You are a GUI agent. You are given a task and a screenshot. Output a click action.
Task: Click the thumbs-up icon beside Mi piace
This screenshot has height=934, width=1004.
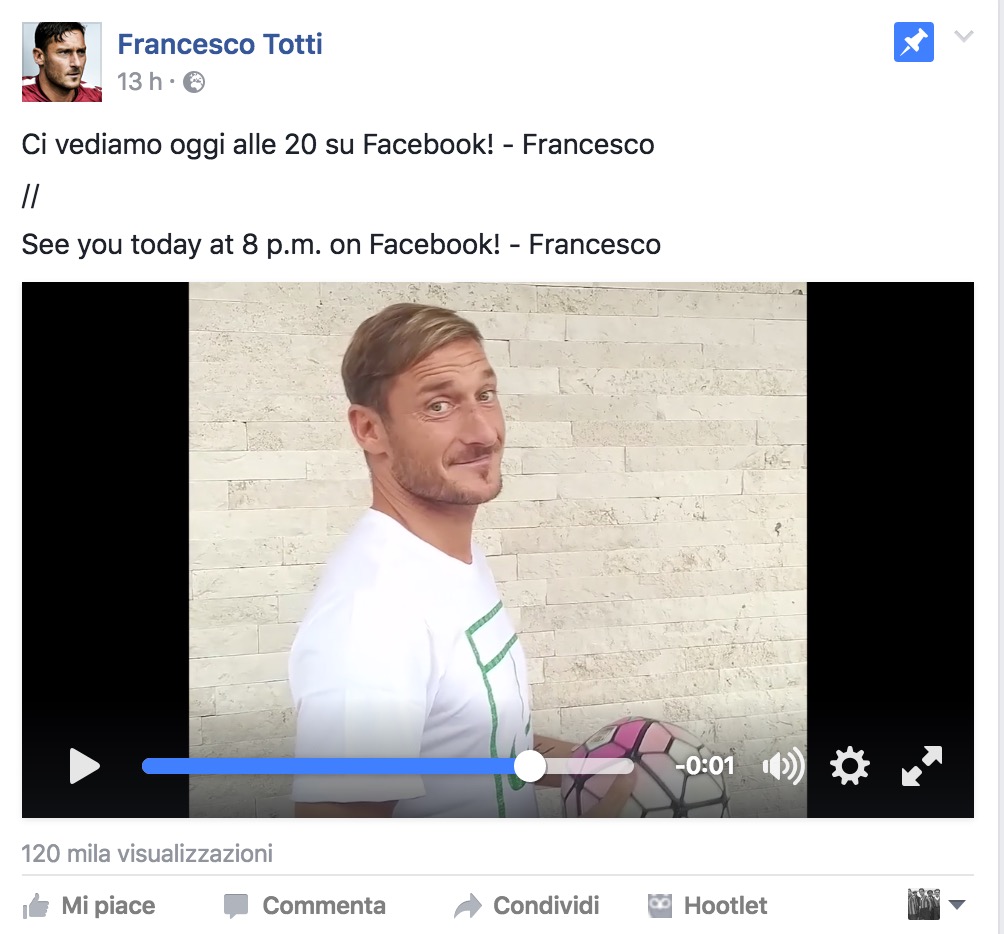point(36,906)
